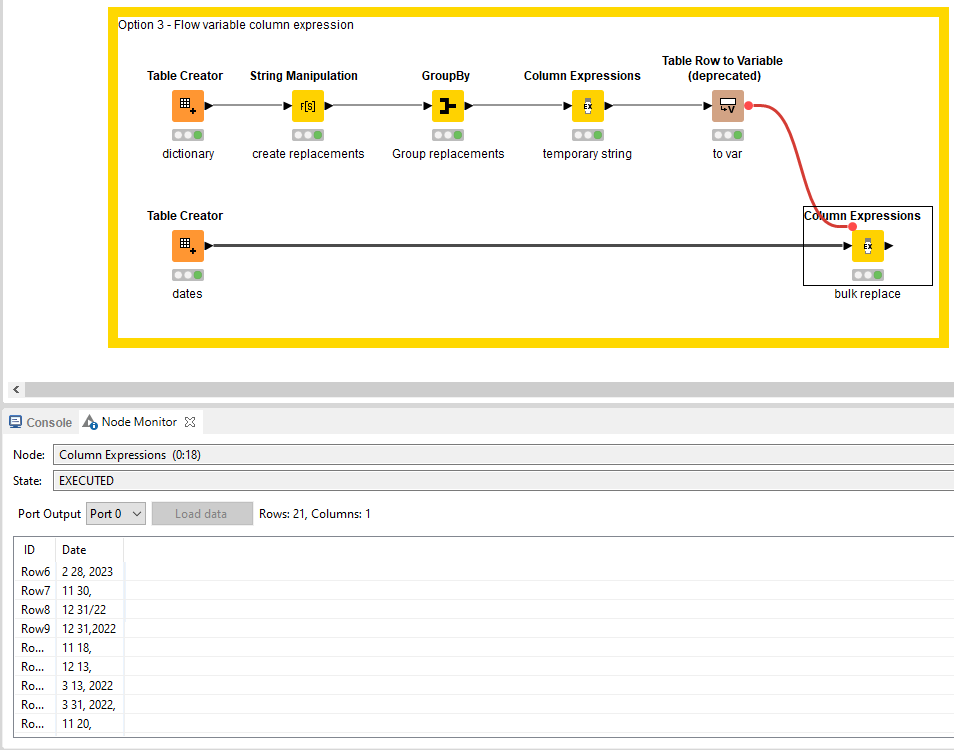Select cell '2 28, 2023'
The image size is (954, 750).
(x=89, y=572)
